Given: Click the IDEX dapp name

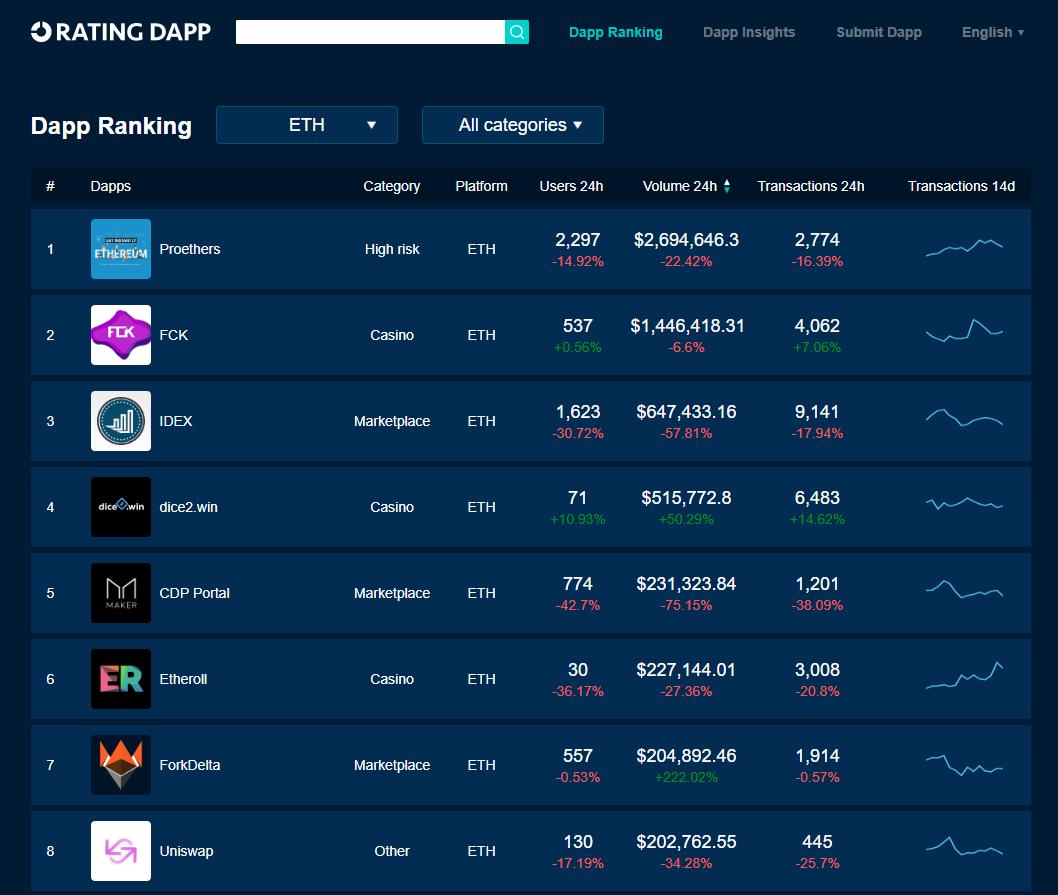Looking at the screenshot, I should coord(175,421).
